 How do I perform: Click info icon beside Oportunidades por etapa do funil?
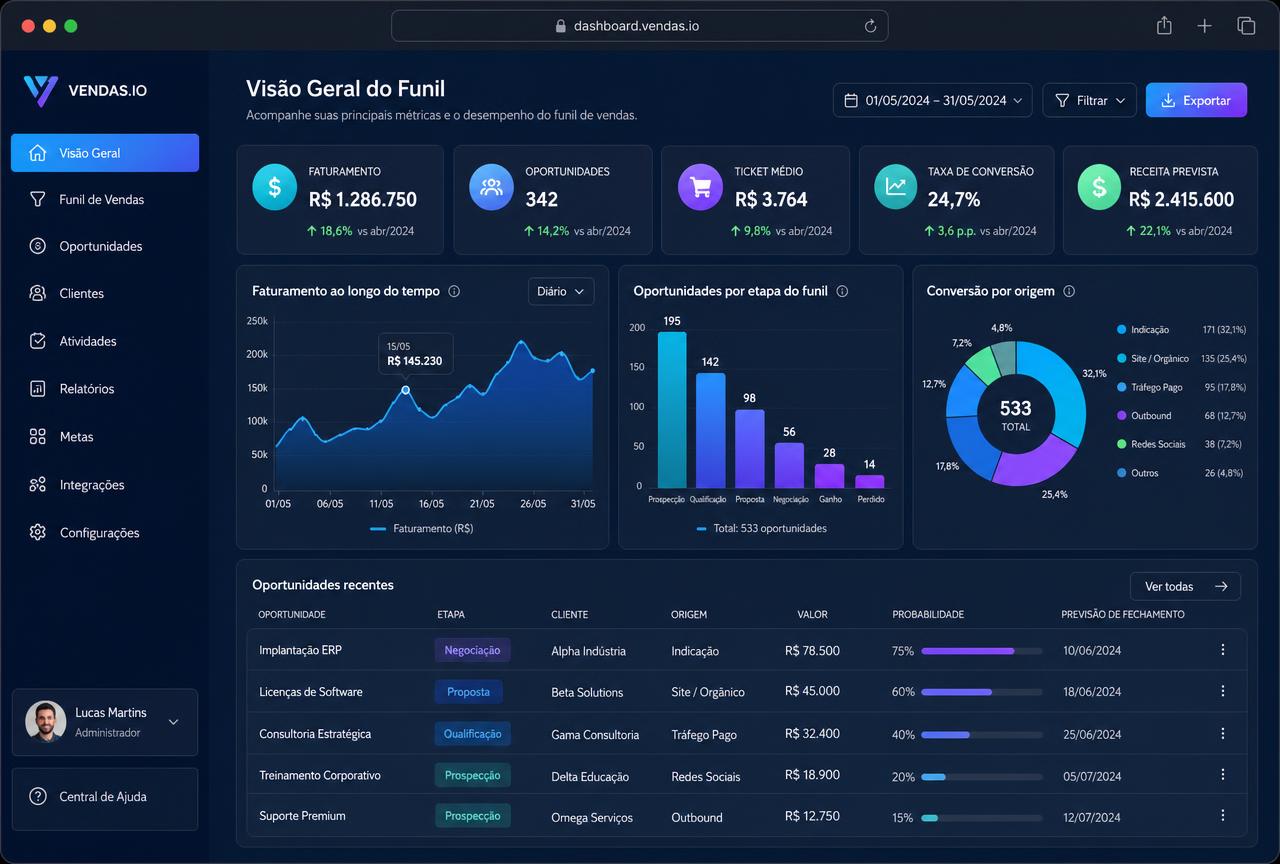[x=842, y=291]
